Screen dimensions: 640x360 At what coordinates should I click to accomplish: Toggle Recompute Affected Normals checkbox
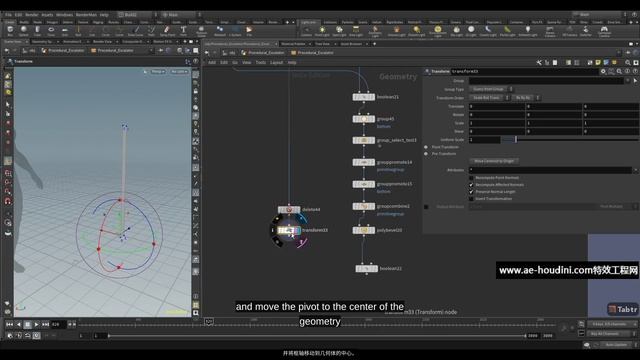pos(471,185)
